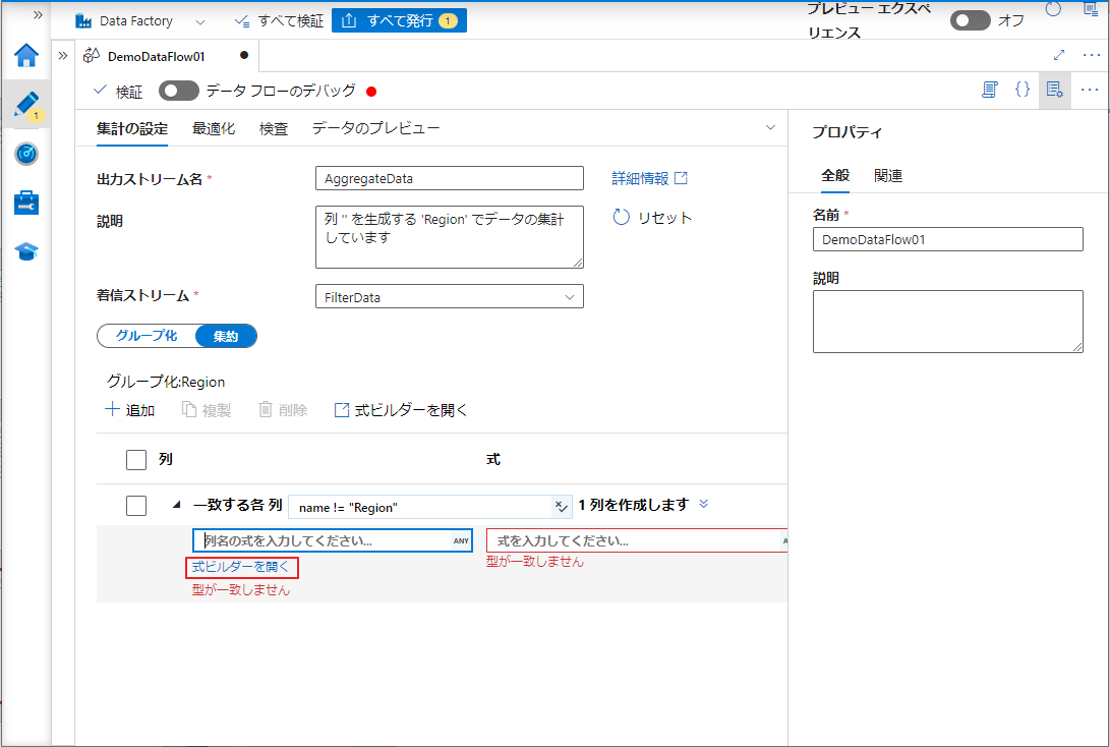This screenshot has height=747, width=1110.
Task: Check the 列 header checkbox
Action: 136,460
